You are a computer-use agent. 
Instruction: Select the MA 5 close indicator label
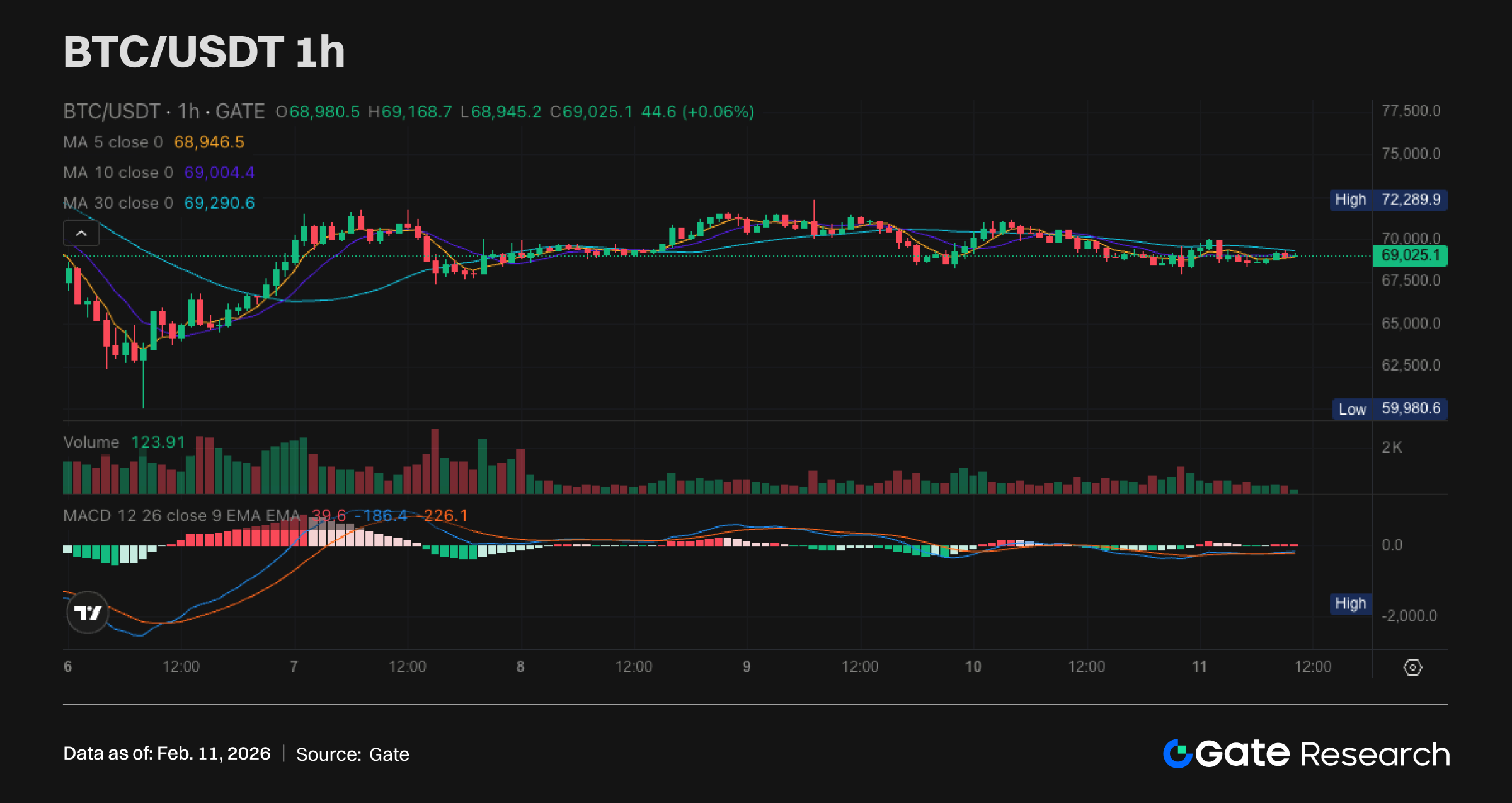coord(113,142)
